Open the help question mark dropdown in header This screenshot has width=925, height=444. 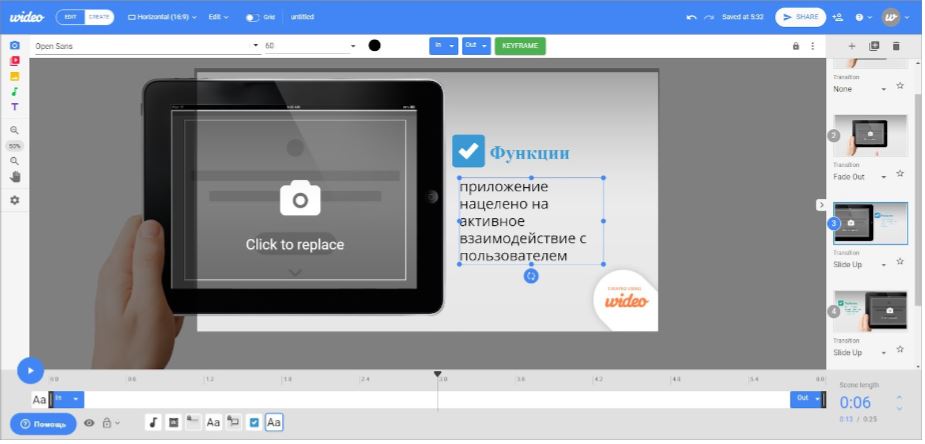pyautogui.click(x=862, y=18)
